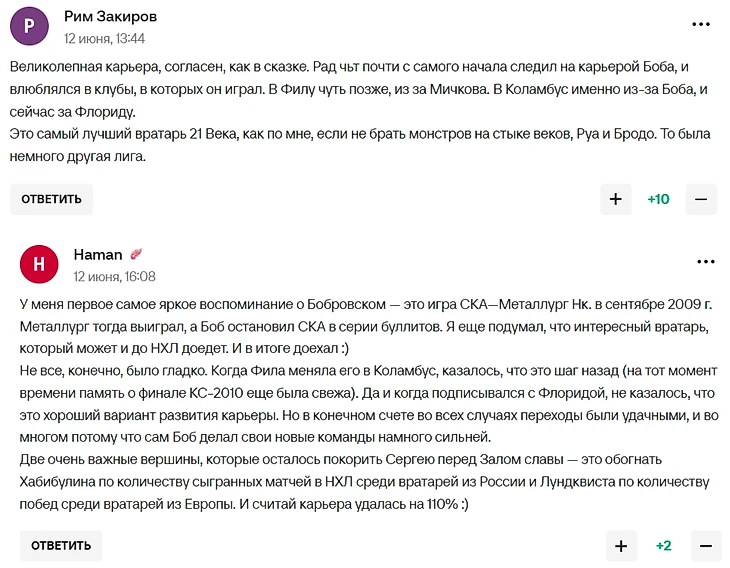Downvote Haman's comment with the minus icon

point(706,546)
